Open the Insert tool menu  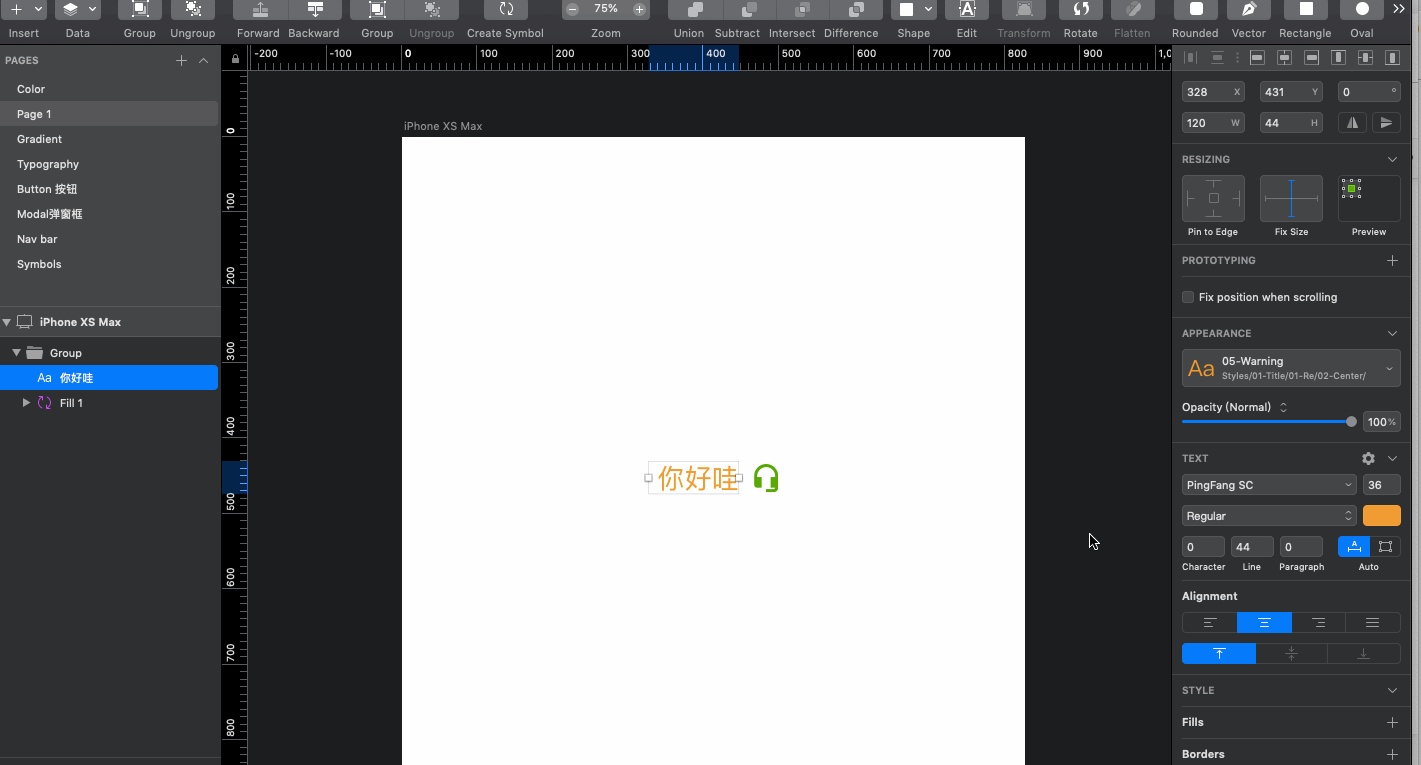[24, 10]
